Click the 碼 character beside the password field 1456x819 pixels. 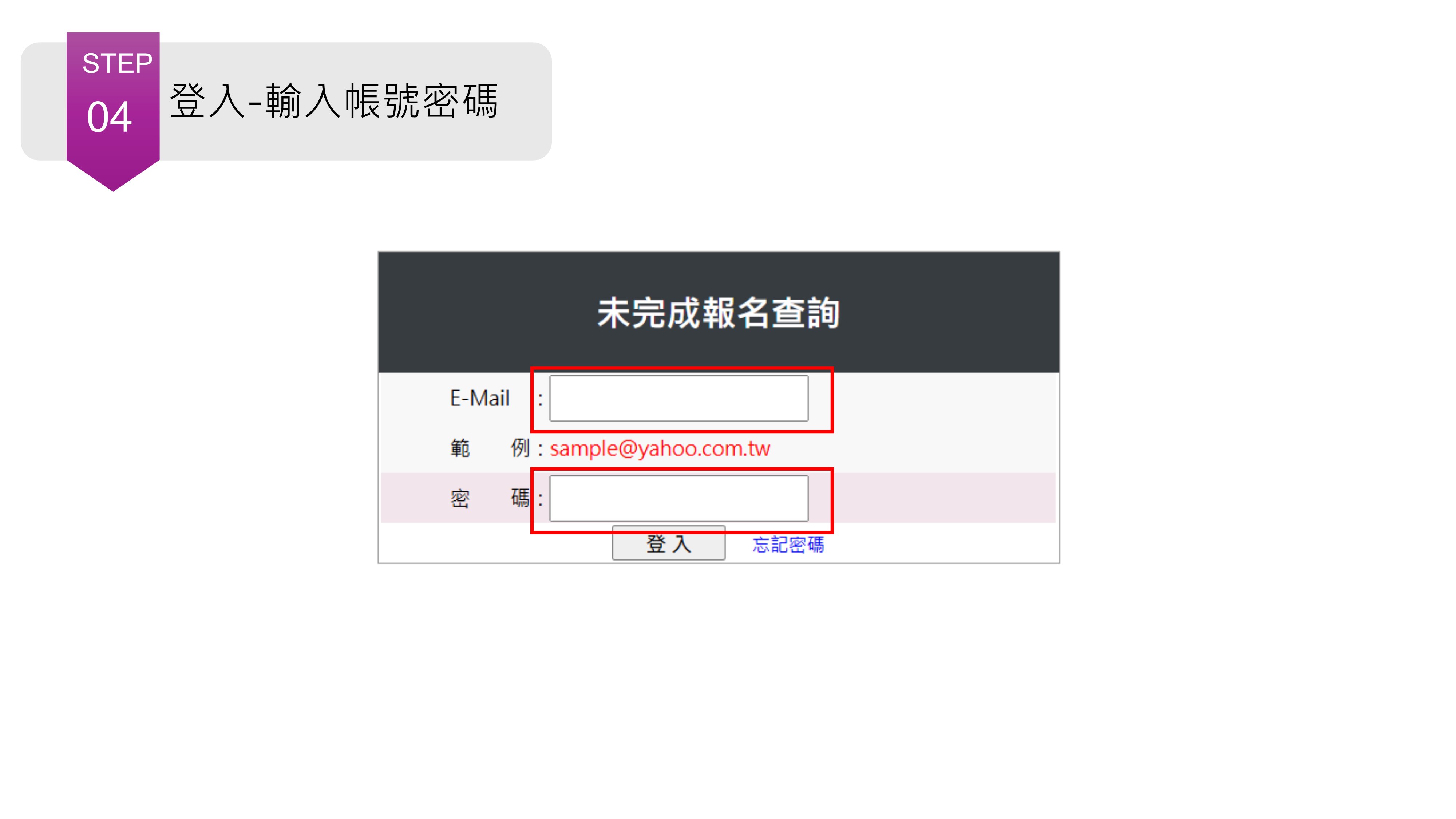coord(520,498)
